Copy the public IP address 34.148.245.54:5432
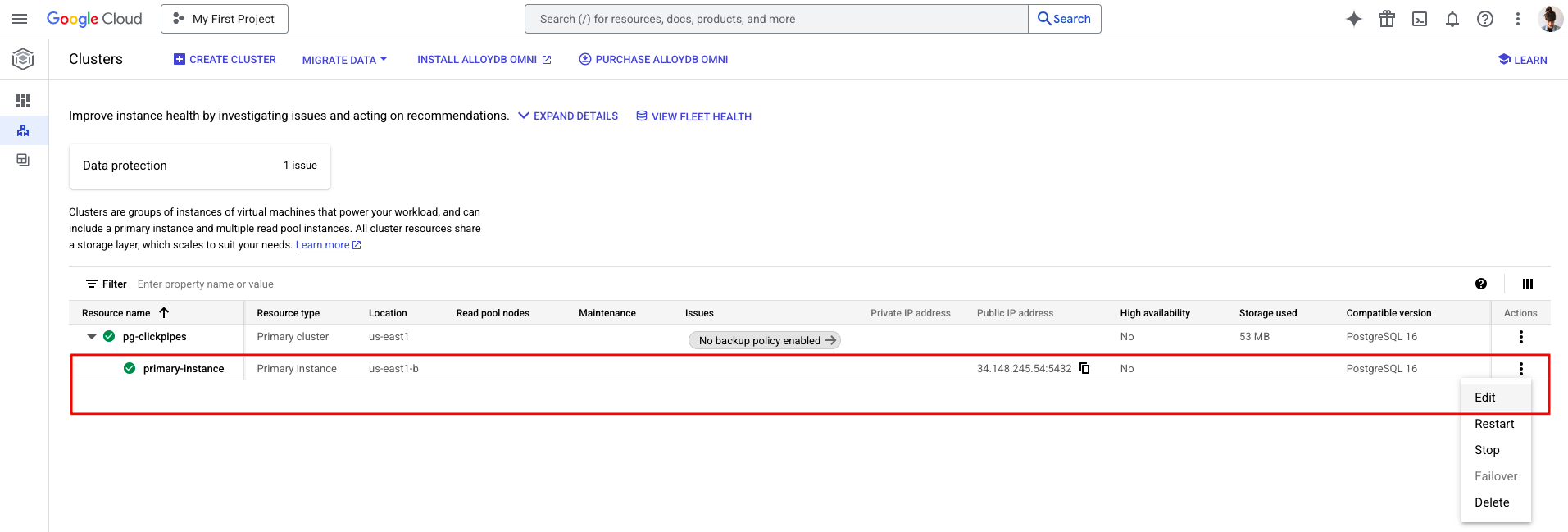Screen dimensions: 1568x532 tap(1084, 368)
